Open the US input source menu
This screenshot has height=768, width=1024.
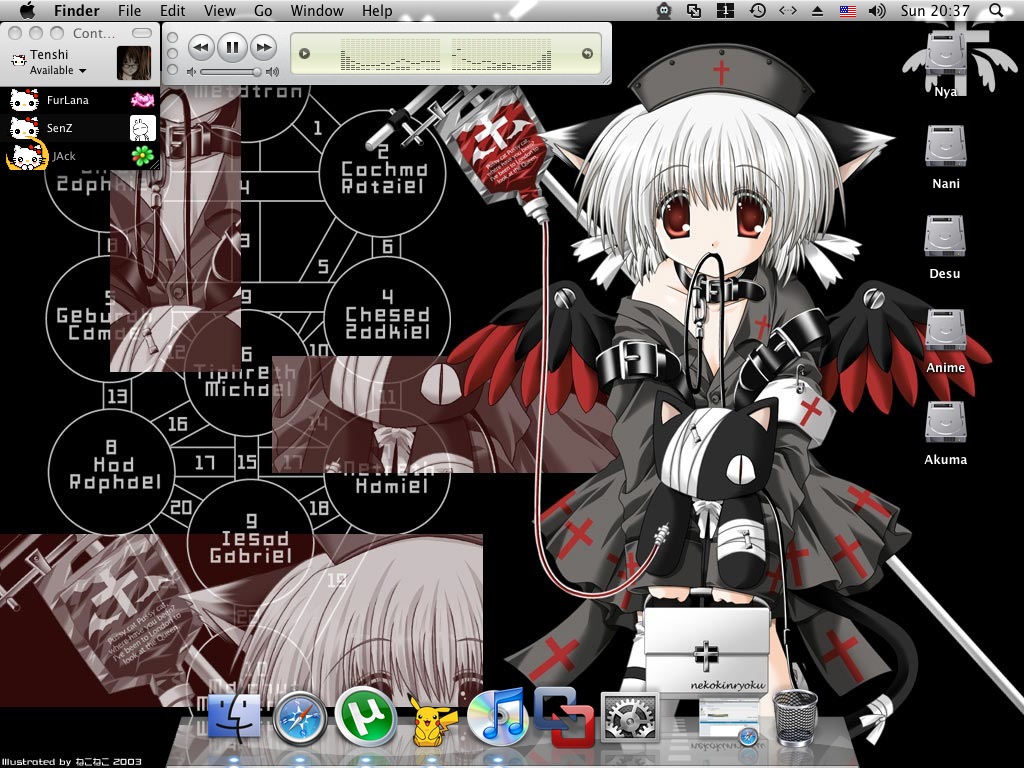(x=848, y=10)
